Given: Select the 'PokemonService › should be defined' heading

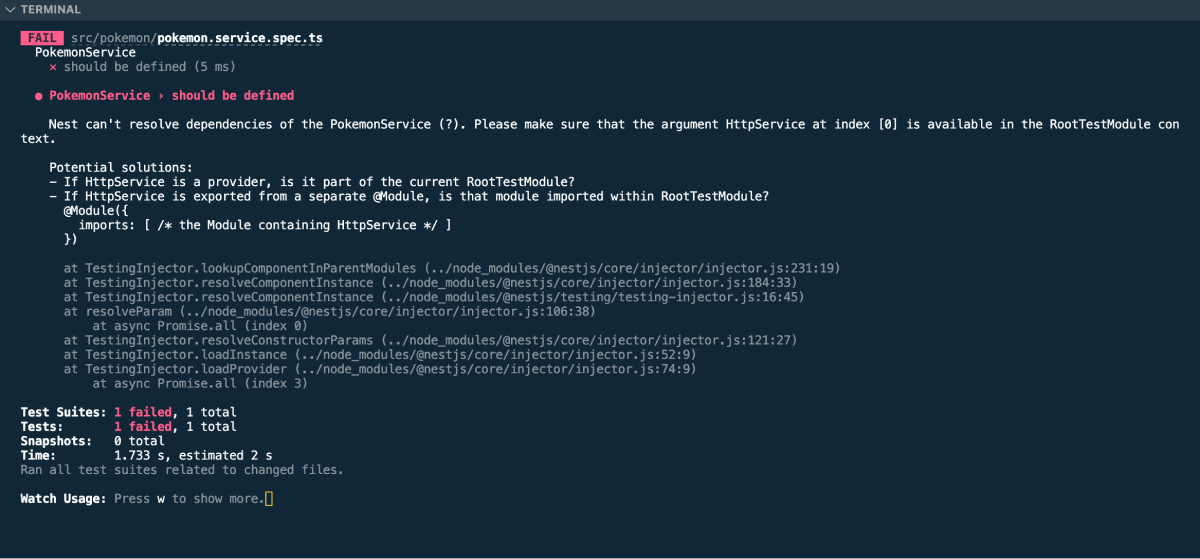Looking at the screenshot, I should [x=171, y=96].
